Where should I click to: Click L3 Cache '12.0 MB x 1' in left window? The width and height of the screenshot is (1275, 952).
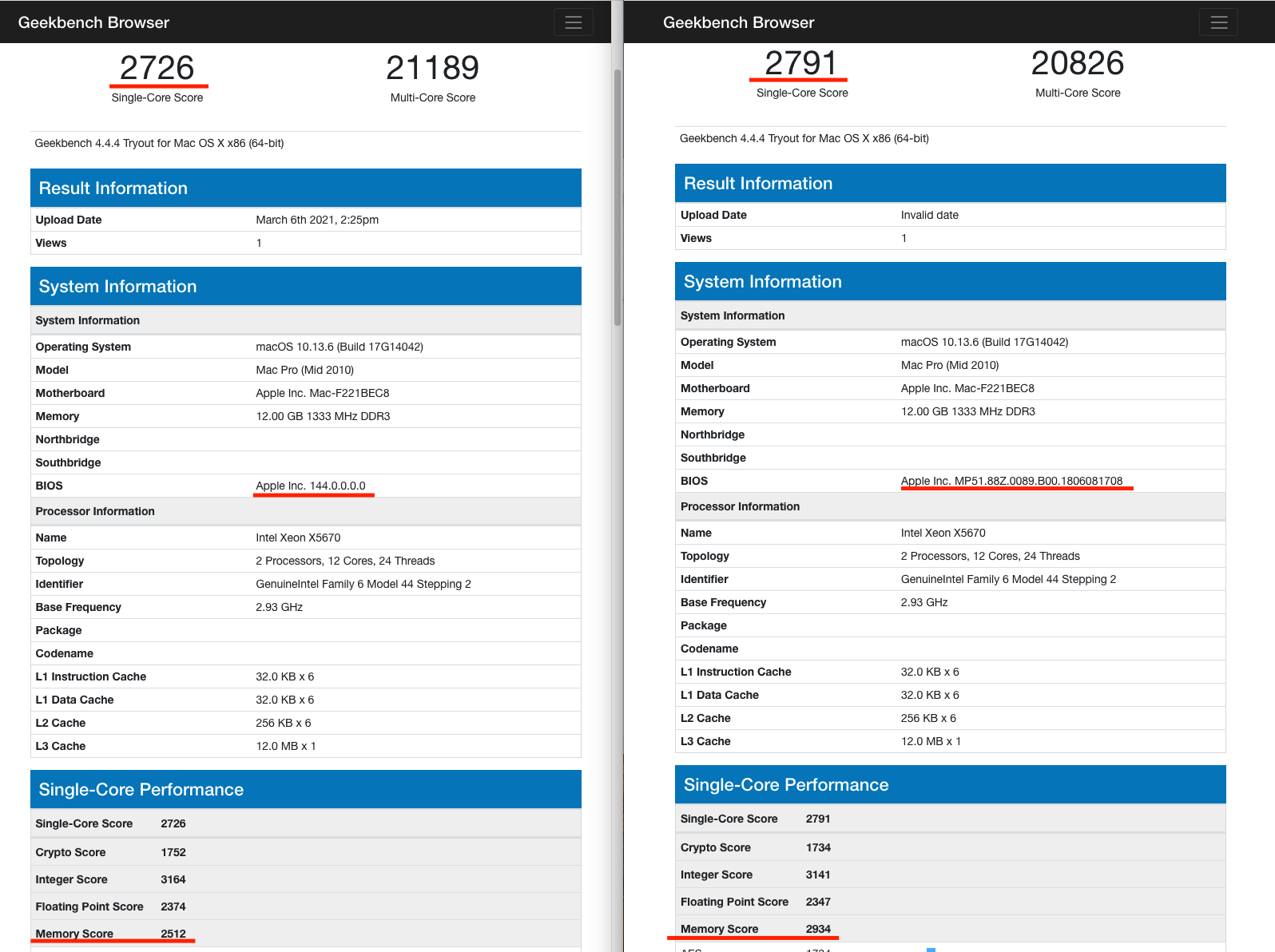pos(286,746)
